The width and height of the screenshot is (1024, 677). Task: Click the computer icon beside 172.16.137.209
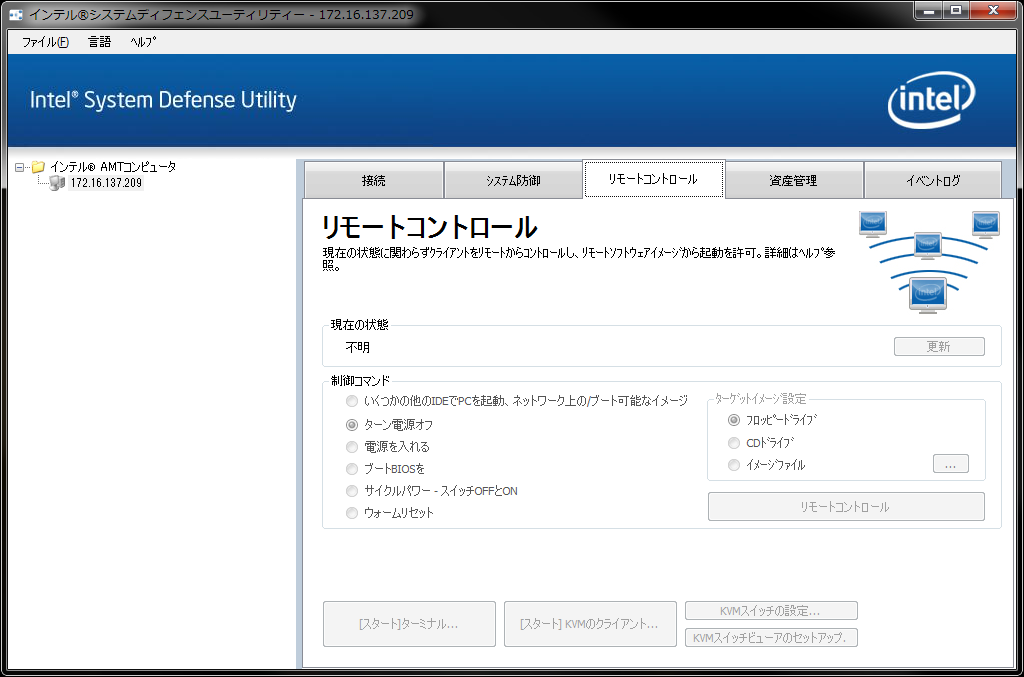pos(57,183)
